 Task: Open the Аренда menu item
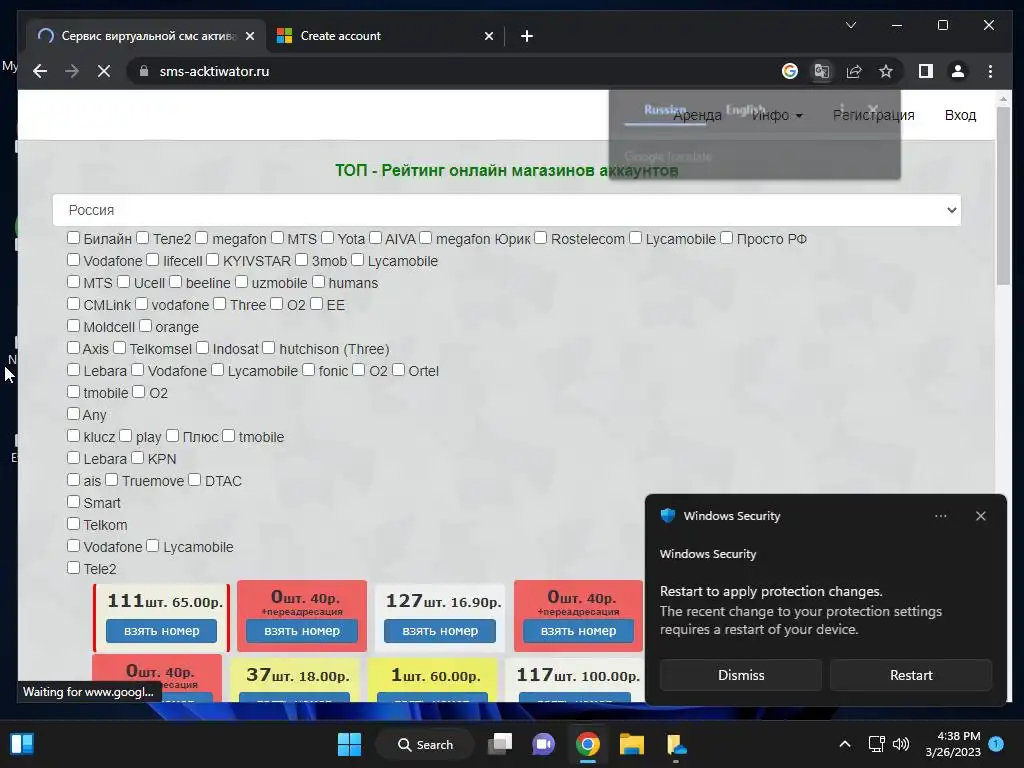pyautogui.click(x=697, y=115)
